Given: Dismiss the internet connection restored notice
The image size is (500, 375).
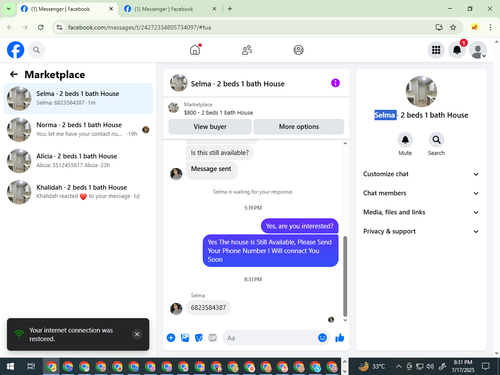Looking at the screenshot, I should pyautogui.click(x=137, y=334).
